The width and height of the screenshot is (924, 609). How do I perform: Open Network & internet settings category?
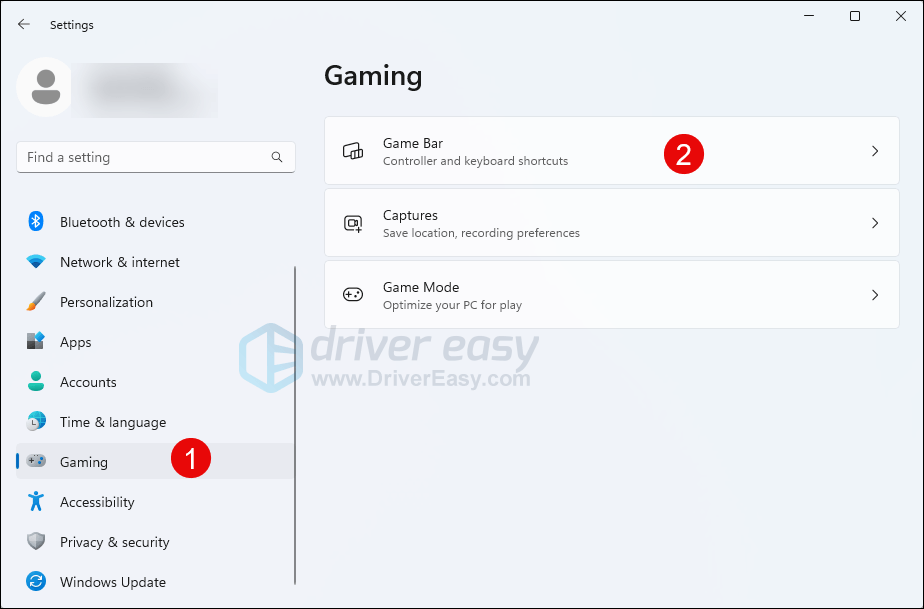pos(120,262)
